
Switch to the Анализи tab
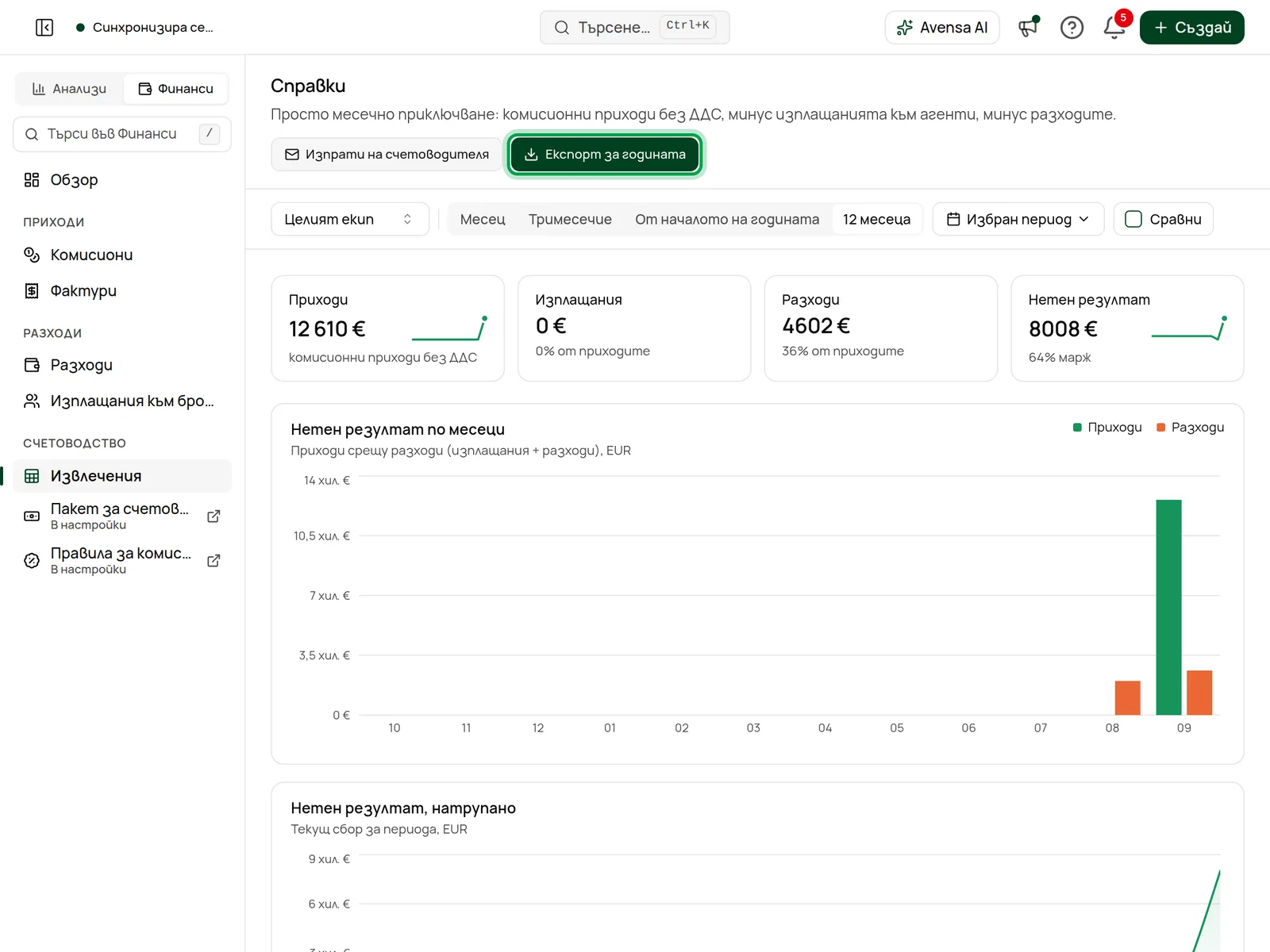tap(70, 89)
